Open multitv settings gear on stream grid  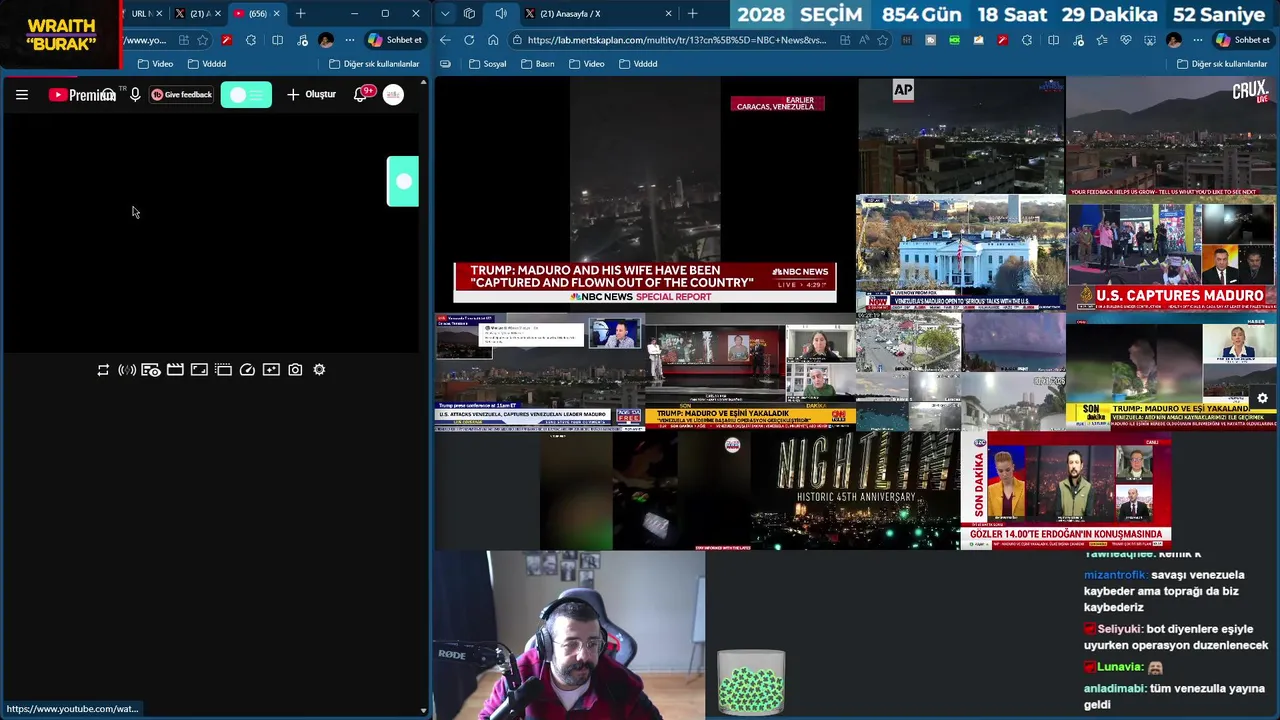pos(1262,398)
